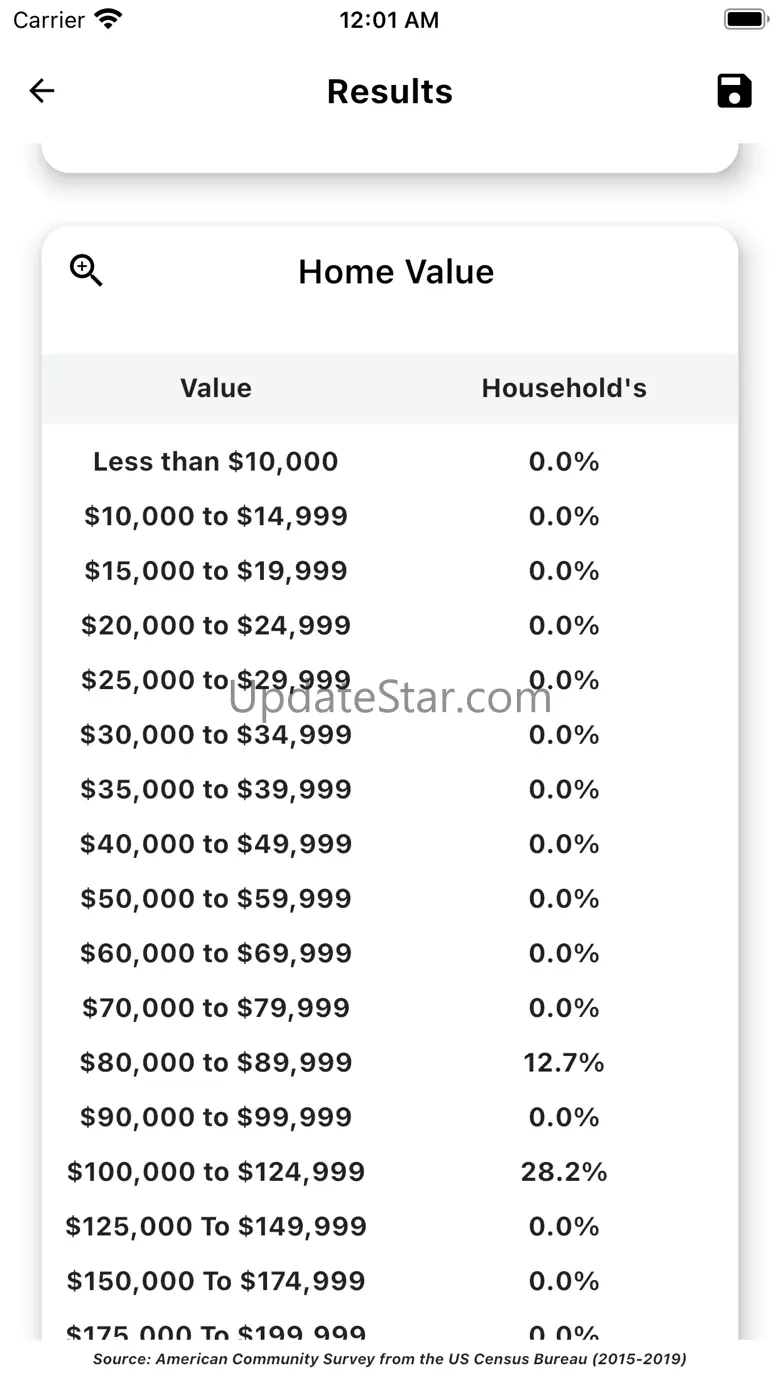
Task: Tap the 12.7% household value
Action: pyautogui.click(x=564, y=1062)
